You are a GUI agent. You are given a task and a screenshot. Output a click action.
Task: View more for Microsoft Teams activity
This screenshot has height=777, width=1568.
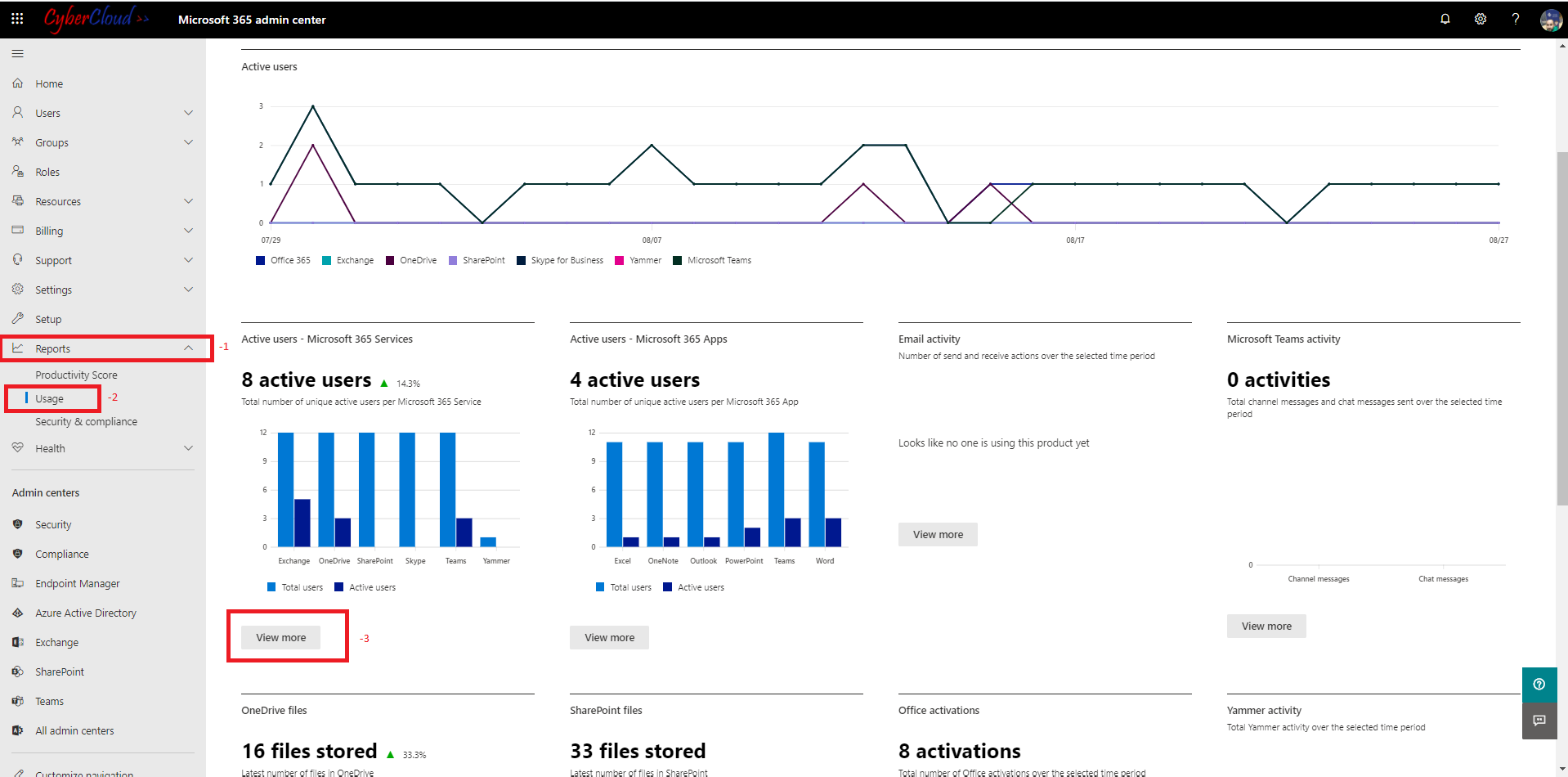[1266, 627]
